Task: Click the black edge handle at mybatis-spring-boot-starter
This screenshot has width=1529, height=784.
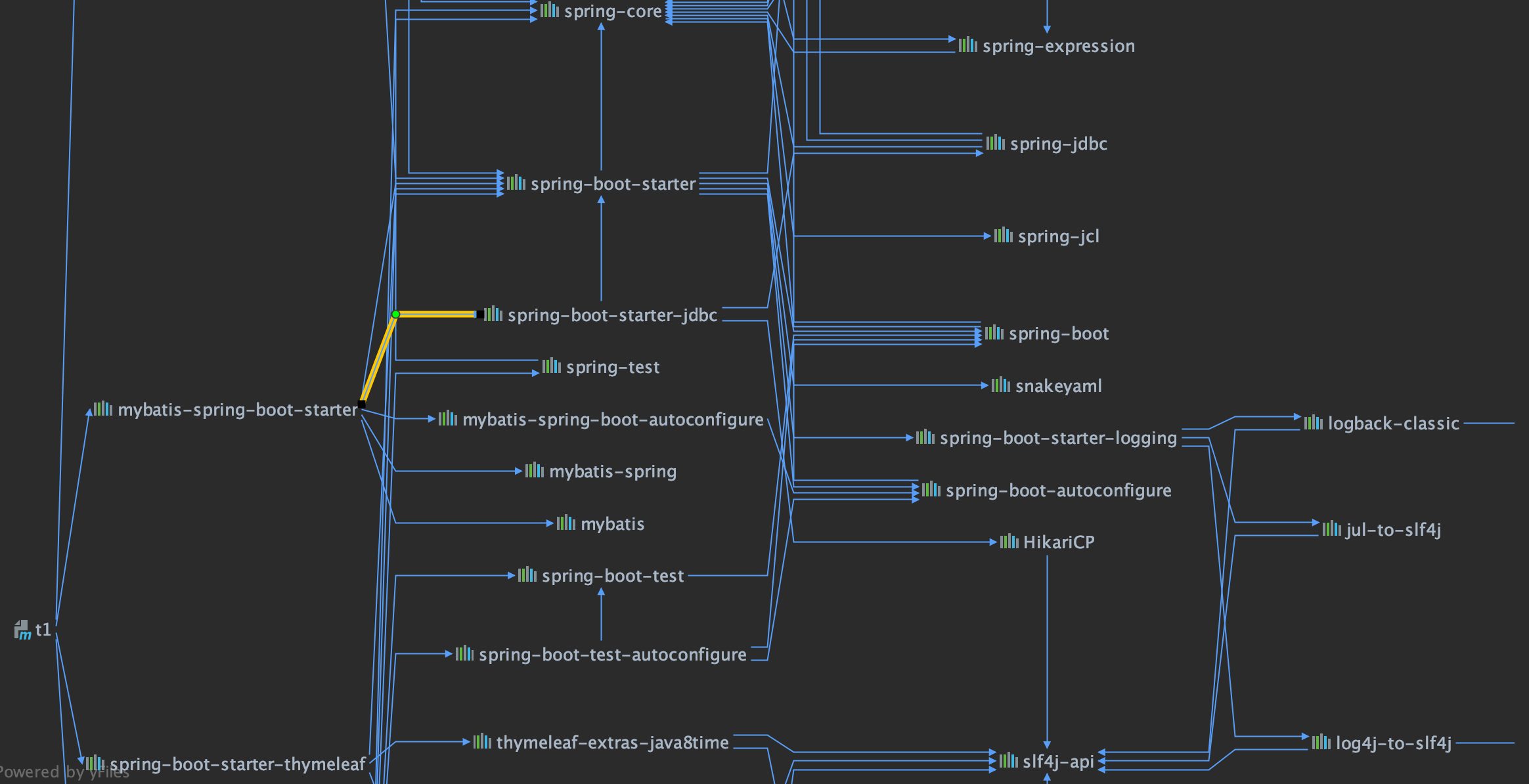Action: pyautogui.click(x=362, y=404)
